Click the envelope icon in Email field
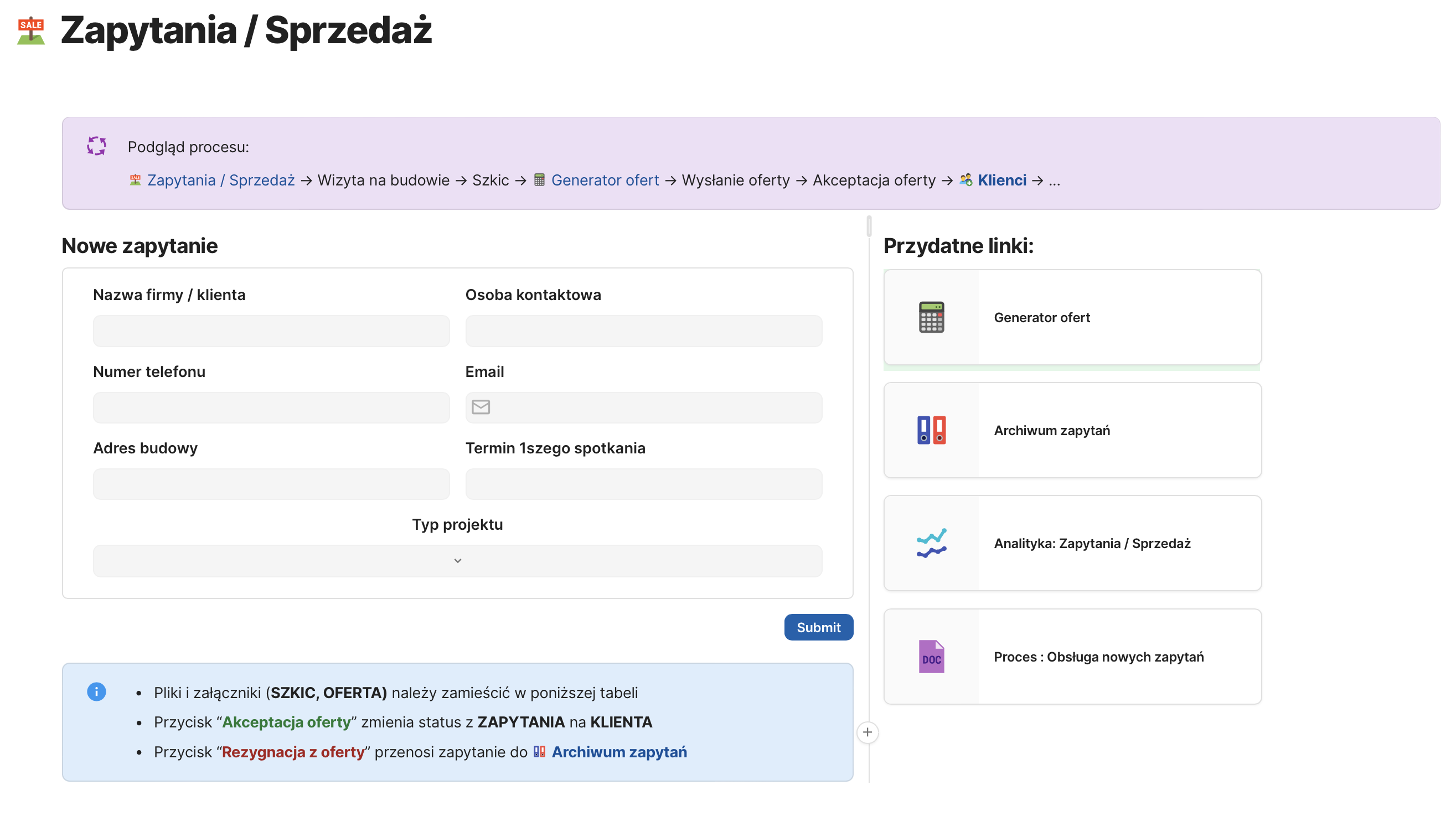 point(481,407)
